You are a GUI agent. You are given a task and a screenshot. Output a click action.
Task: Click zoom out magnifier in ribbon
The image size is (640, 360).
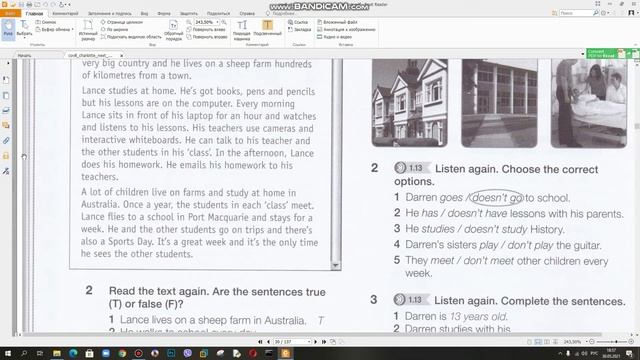click(x=189, y=22)
